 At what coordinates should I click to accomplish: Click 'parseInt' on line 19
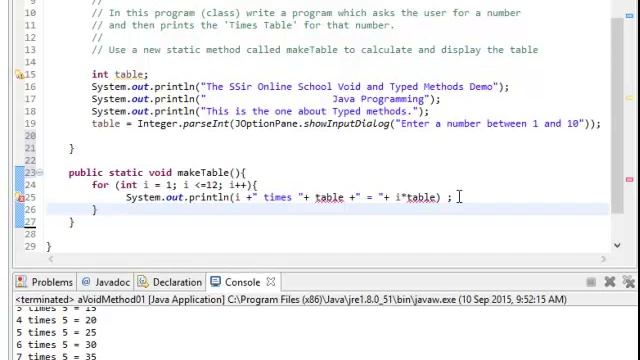[206, 124]
